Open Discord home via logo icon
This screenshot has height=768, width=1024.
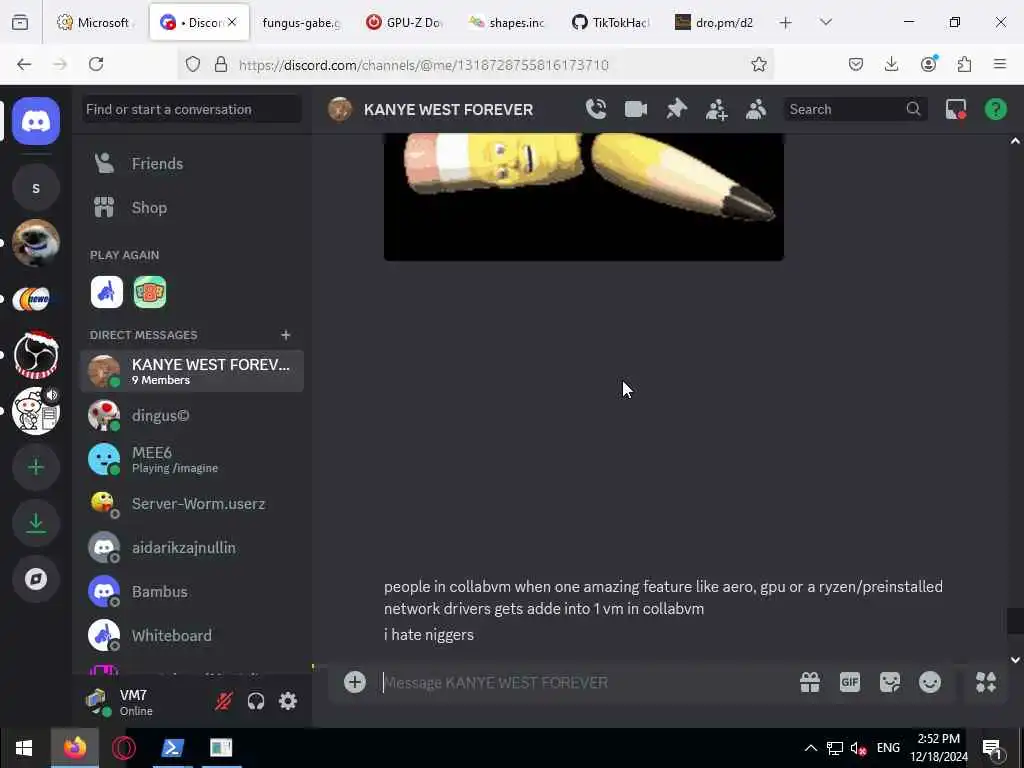pyautogui.click(x=36, y=121)
